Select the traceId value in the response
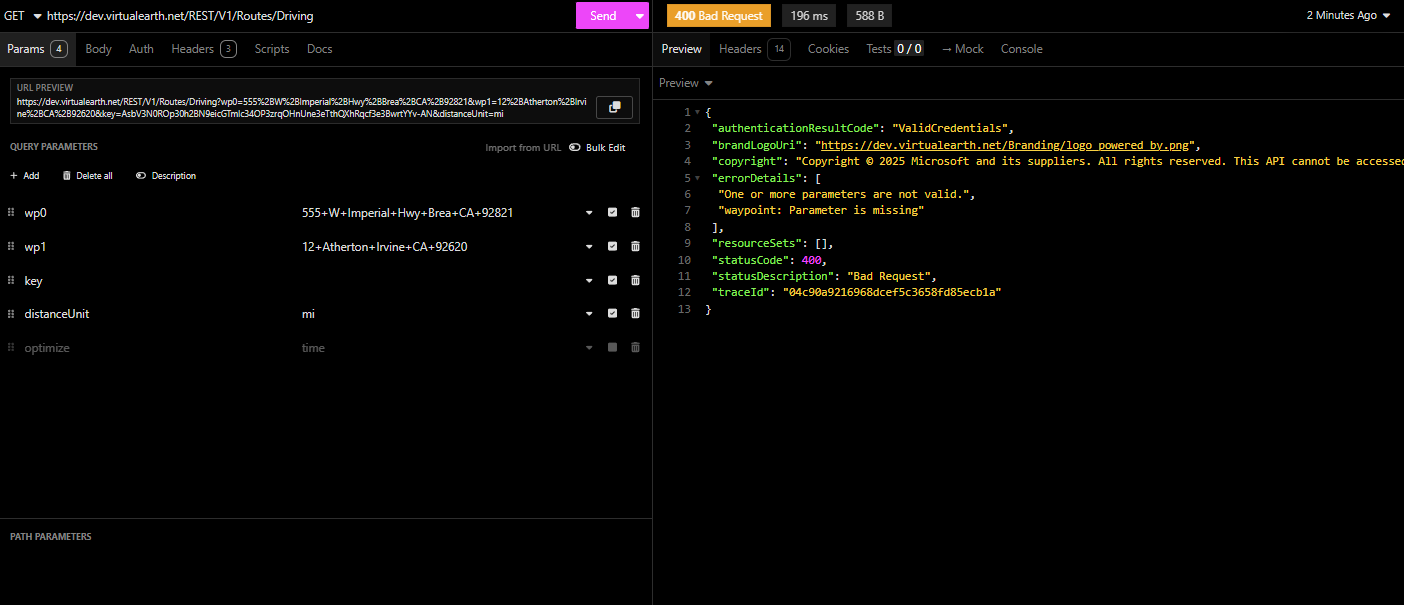Image resolution: width=1404 pixels, height=605 pixels. (x=894, y=292)
